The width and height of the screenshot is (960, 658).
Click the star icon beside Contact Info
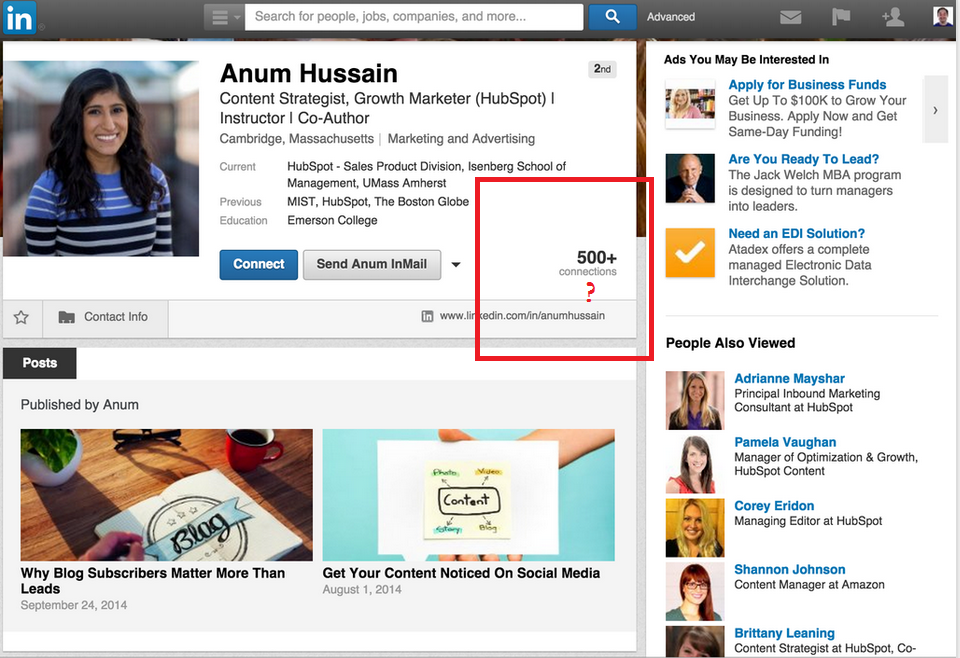click(21, 317)
